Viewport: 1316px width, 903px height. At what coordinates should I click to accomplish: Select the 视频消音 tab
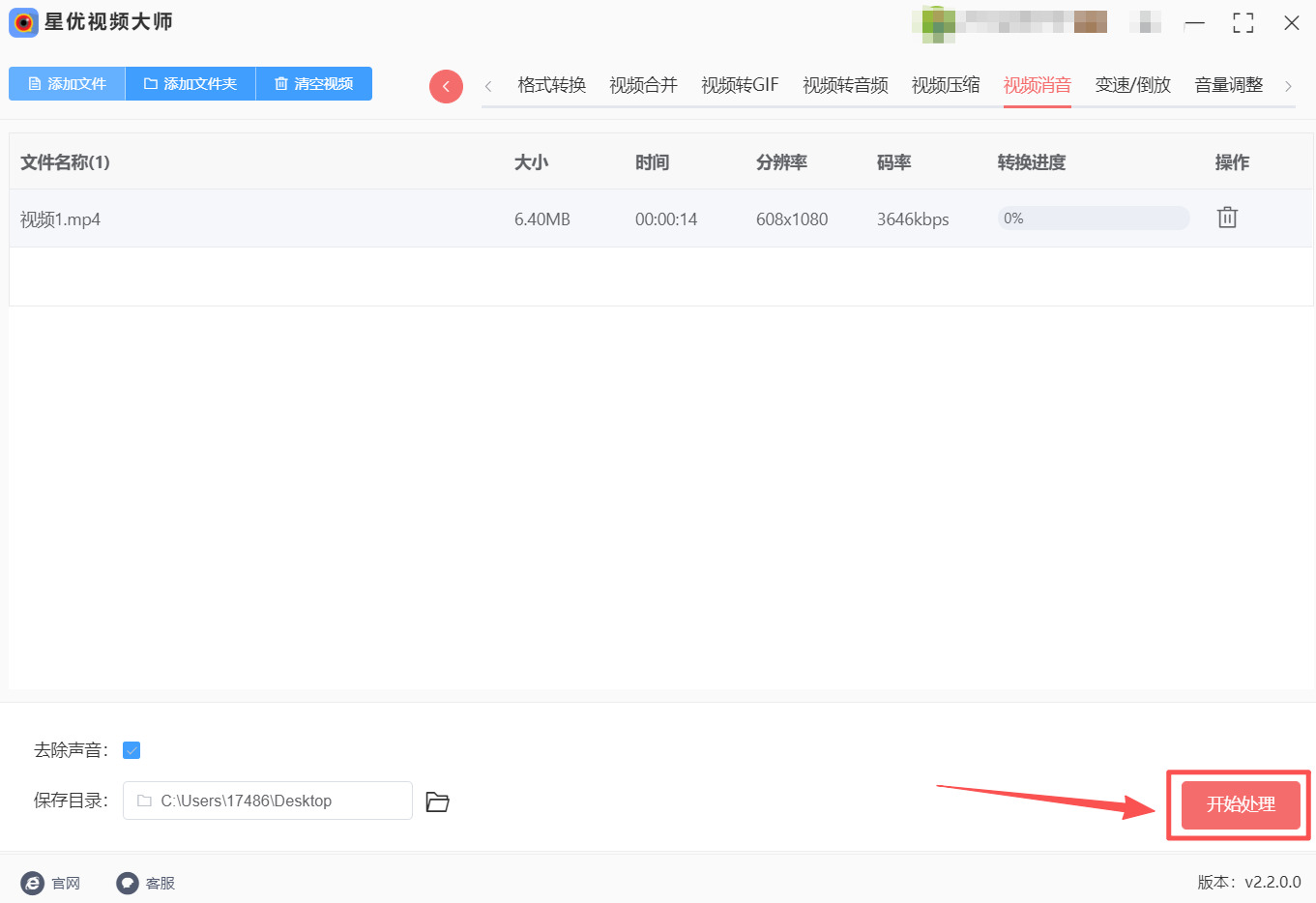pyautogui.click(x=1038, y=85)
